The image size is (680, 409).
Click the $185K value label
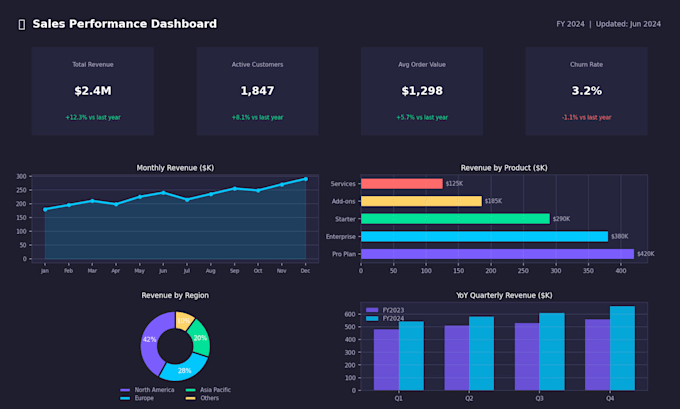[493, 201]
